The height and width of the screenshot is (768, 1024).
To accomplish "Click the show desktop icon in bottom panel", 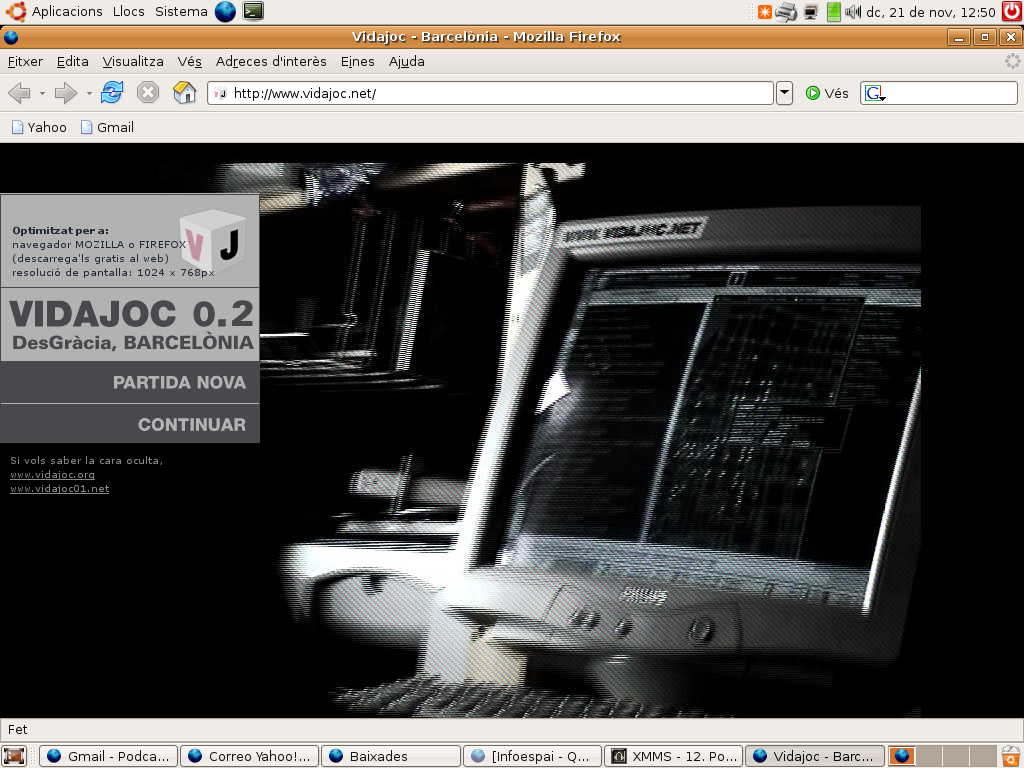I will [x=15, y=756].
